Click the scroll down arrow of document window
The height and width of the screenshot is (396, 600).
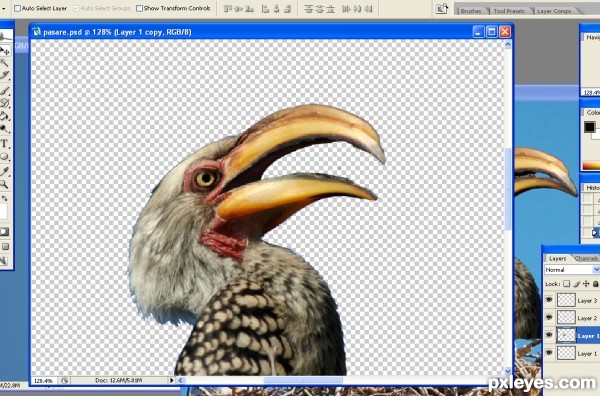click(508, 371)
